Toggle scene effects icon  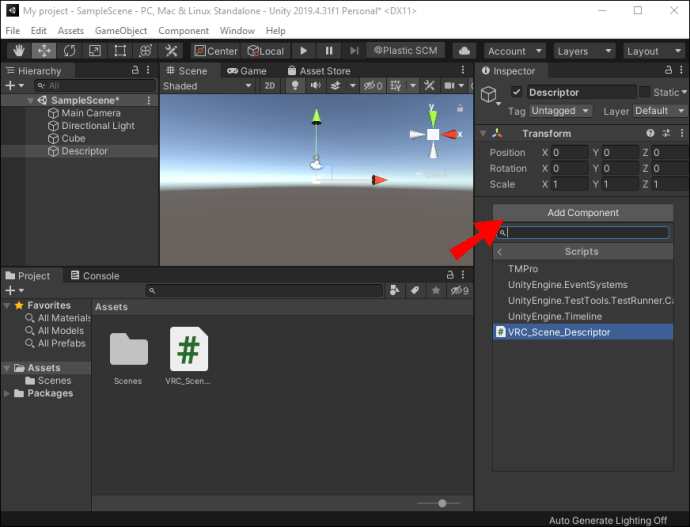pos(335,86)
